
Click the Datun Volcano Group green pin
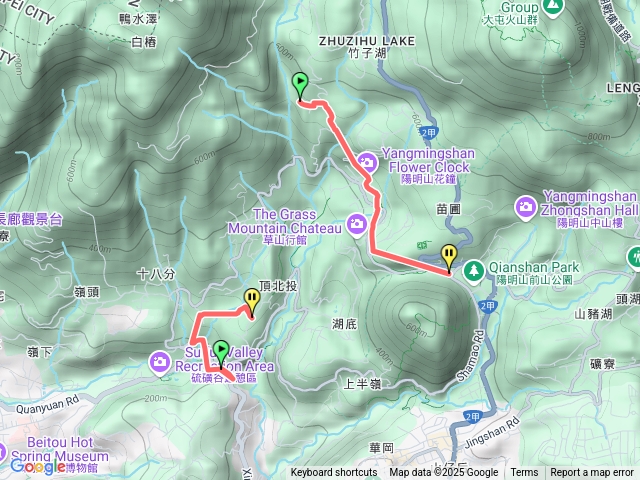pos(551,8)
